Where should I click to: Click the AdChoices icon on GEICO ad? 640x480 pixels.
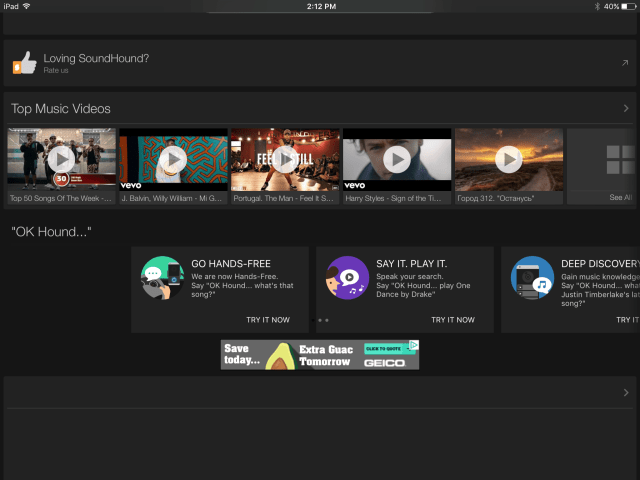tap(414, 345)
